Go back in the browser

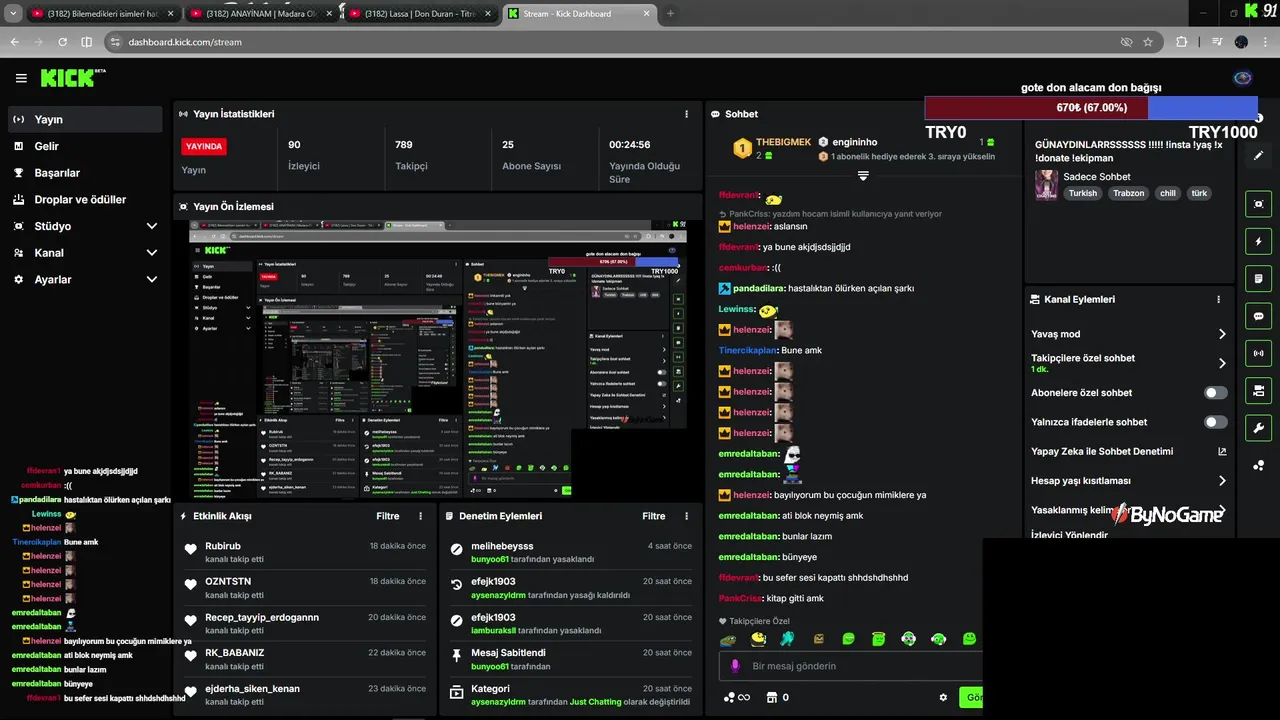[x=15, y=42]
